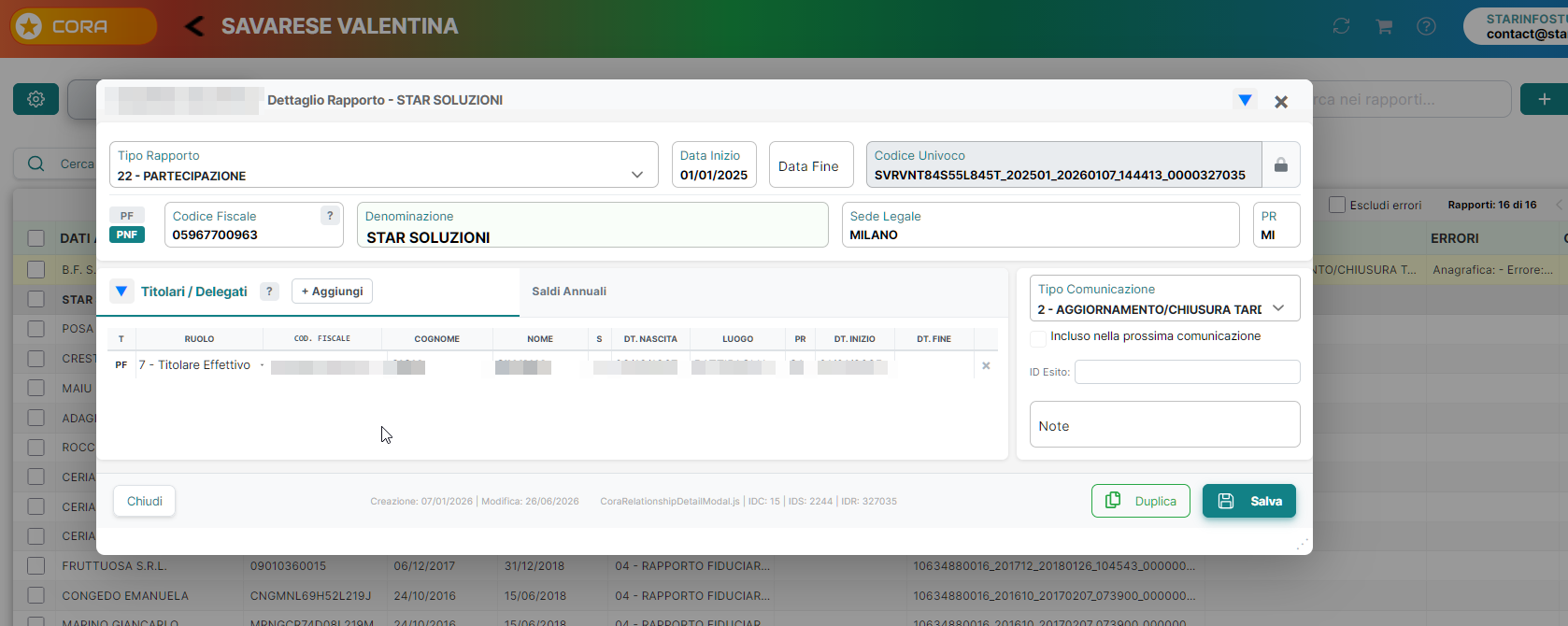1568x626 pixels.
Task: Select PF person type
Action: 127,216
